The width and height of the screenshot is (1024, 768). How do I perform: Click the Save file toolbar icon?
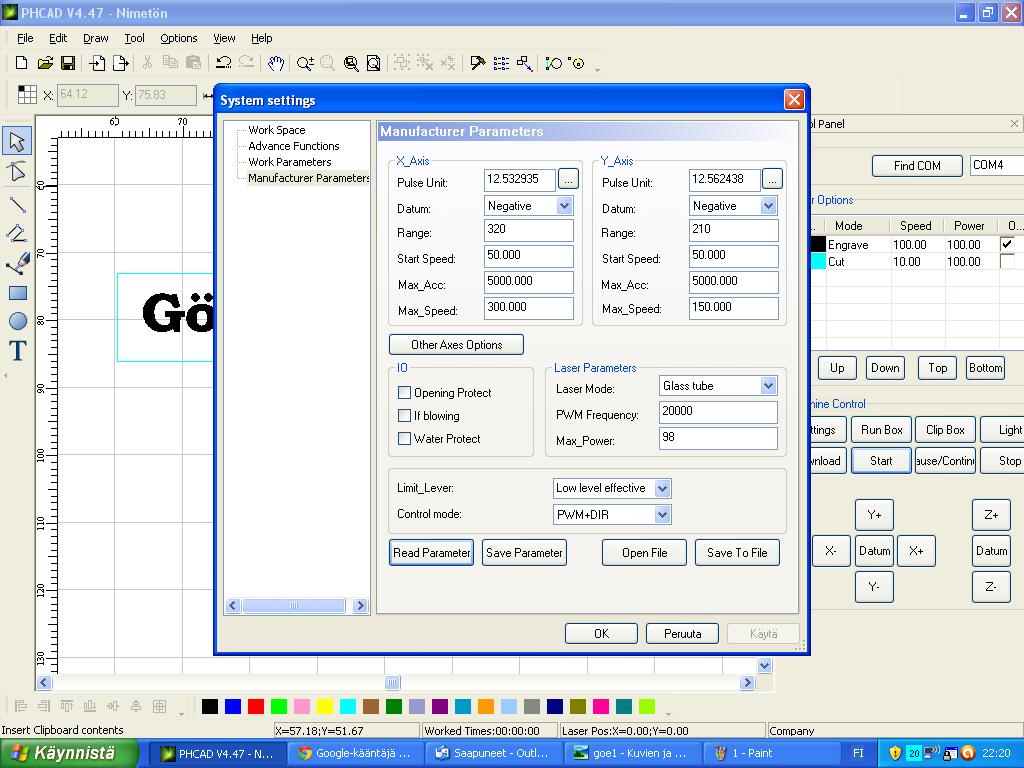[x=68, y=63]
